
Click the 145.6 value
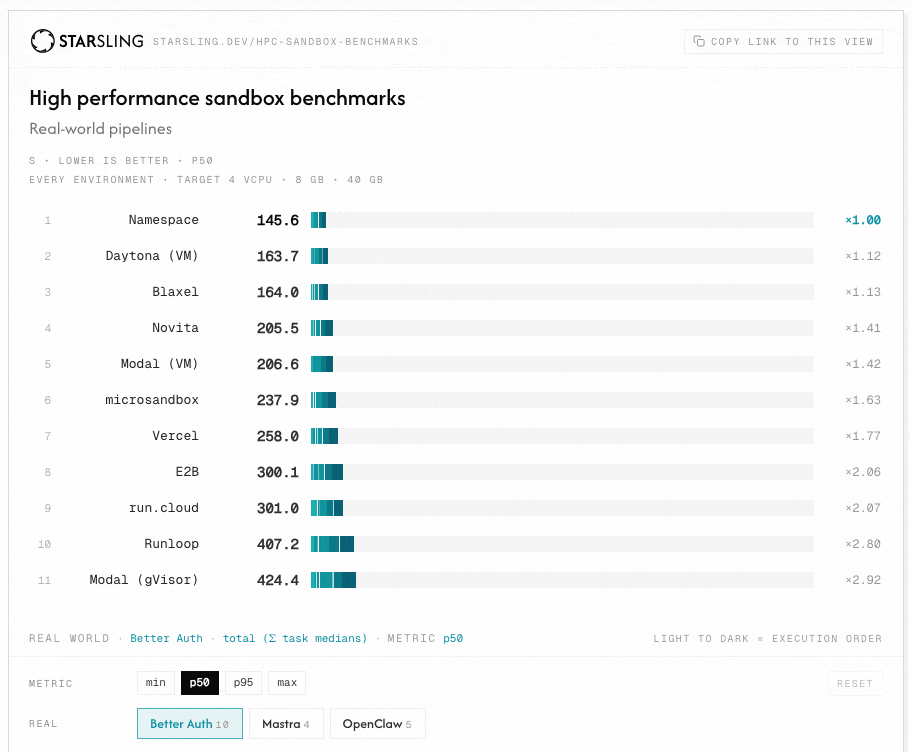(277, 220)
